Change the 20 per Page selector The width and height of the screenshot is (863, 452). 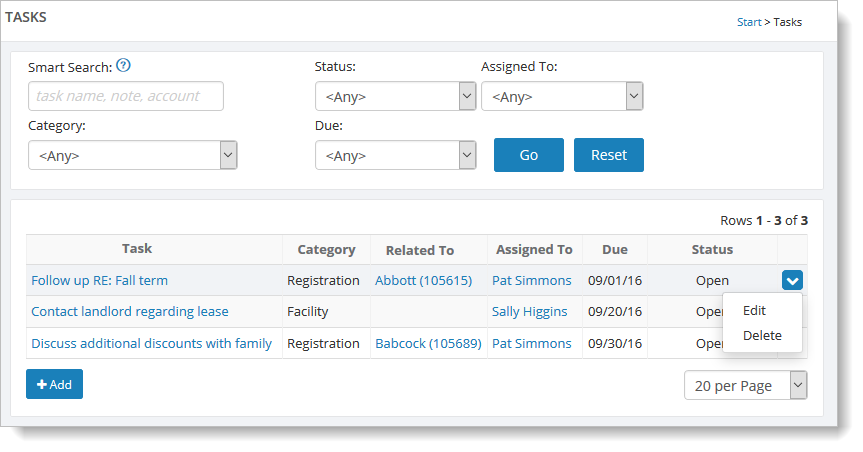[x=745, y=385]
